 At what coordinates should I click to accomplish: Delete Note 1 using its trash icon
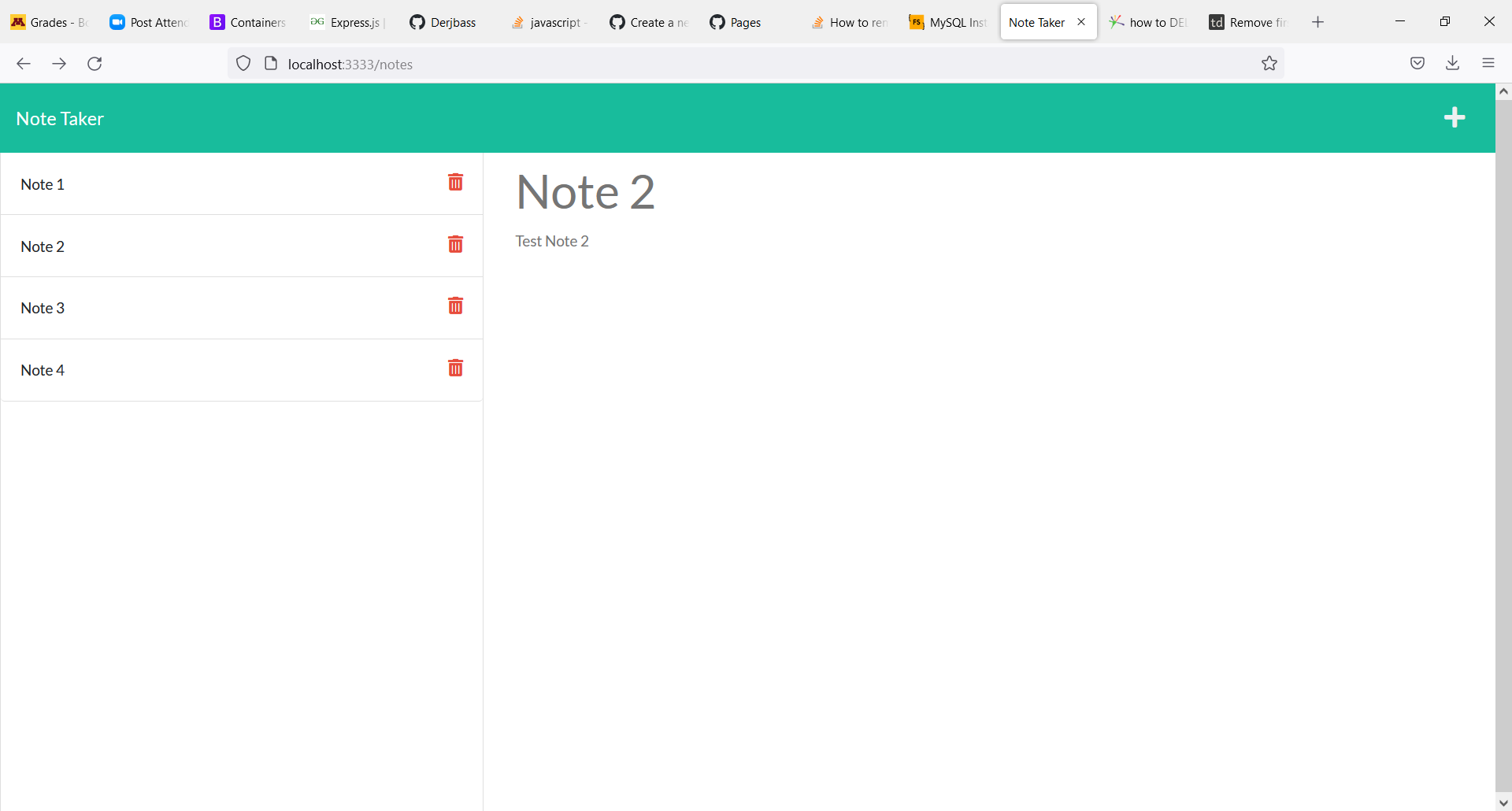click(x=456, y=182)
